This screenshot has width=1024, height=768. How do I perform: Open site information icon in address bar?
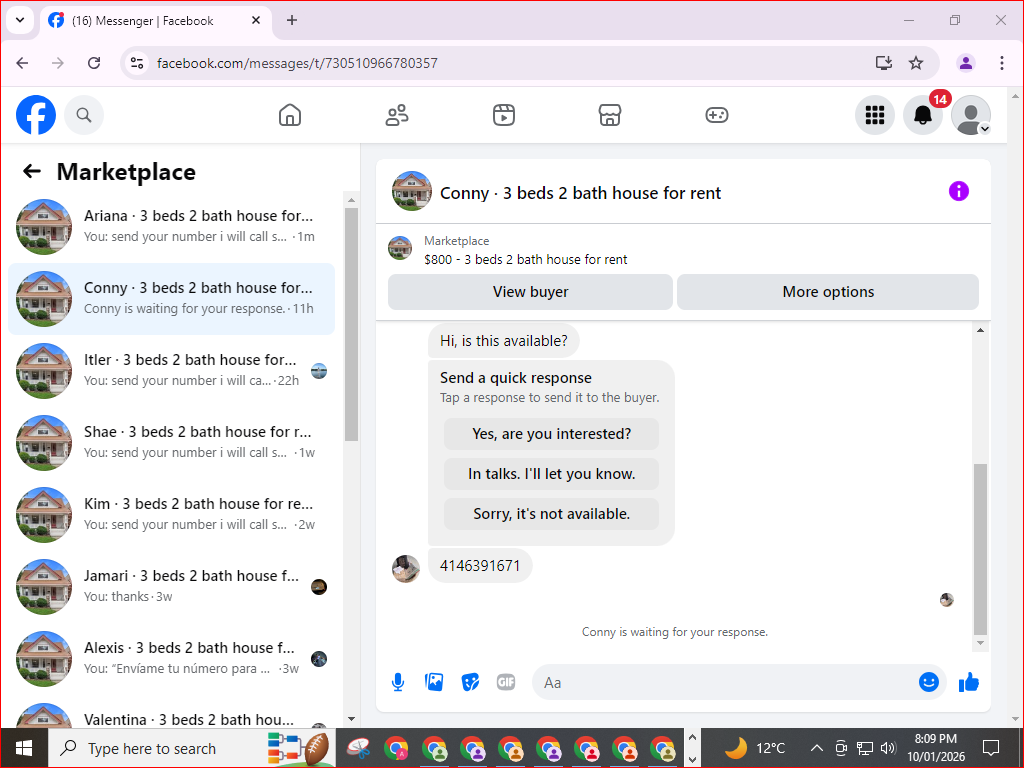[x=137, y=63]
